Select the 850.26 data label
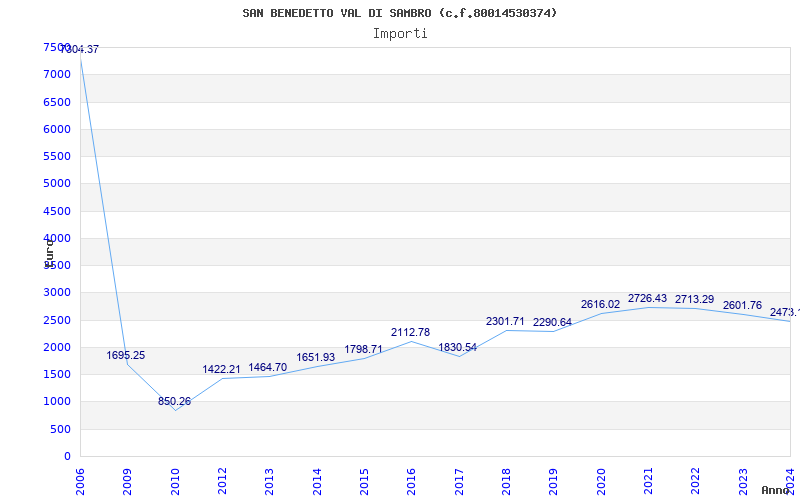The image size is (800, 500). coord(174,401)
